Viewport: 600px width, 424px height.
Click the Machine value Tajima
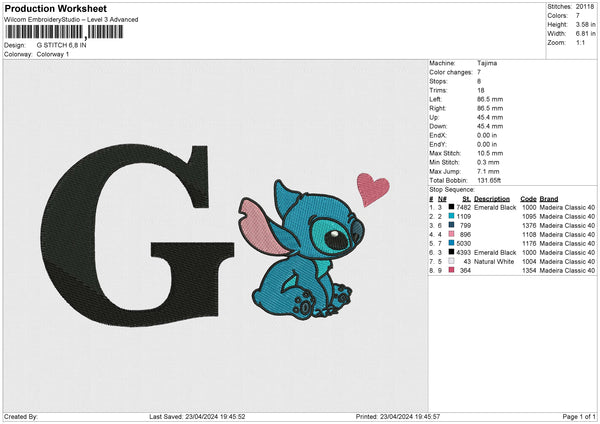click(x=486, y=63)
